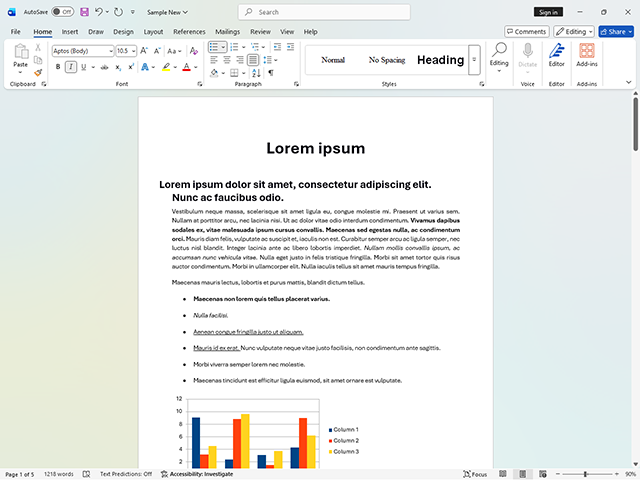This screenshot has width=640, height=480.
Task: Open the Review tab
Action: pos(260,31)
